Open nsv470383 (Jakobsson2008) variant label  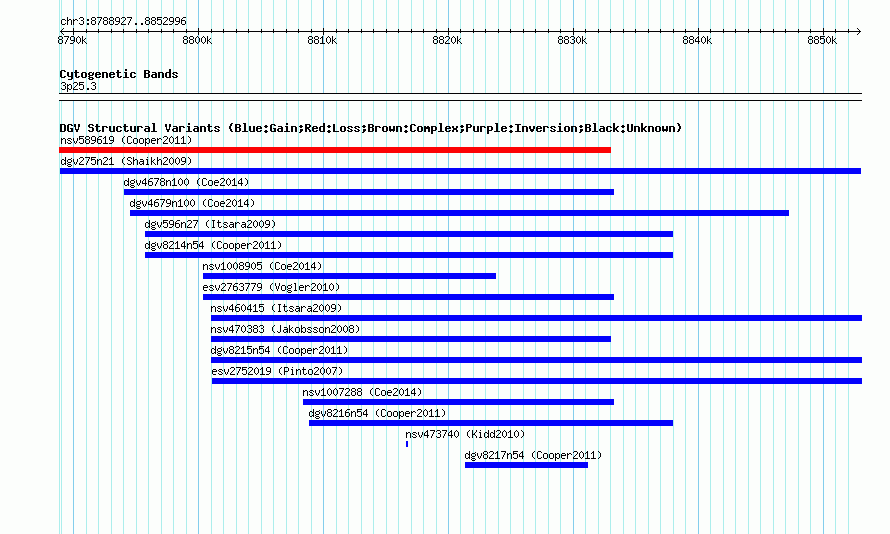point(286,329)
